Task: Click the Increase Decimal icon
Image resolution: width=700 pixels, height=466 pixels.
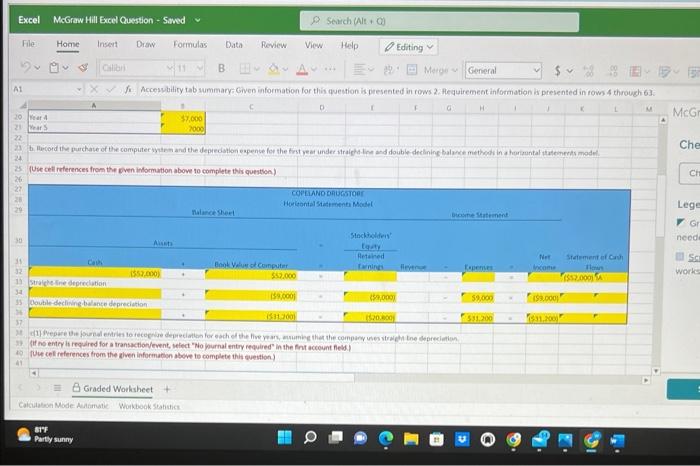Action: (589, 71)
